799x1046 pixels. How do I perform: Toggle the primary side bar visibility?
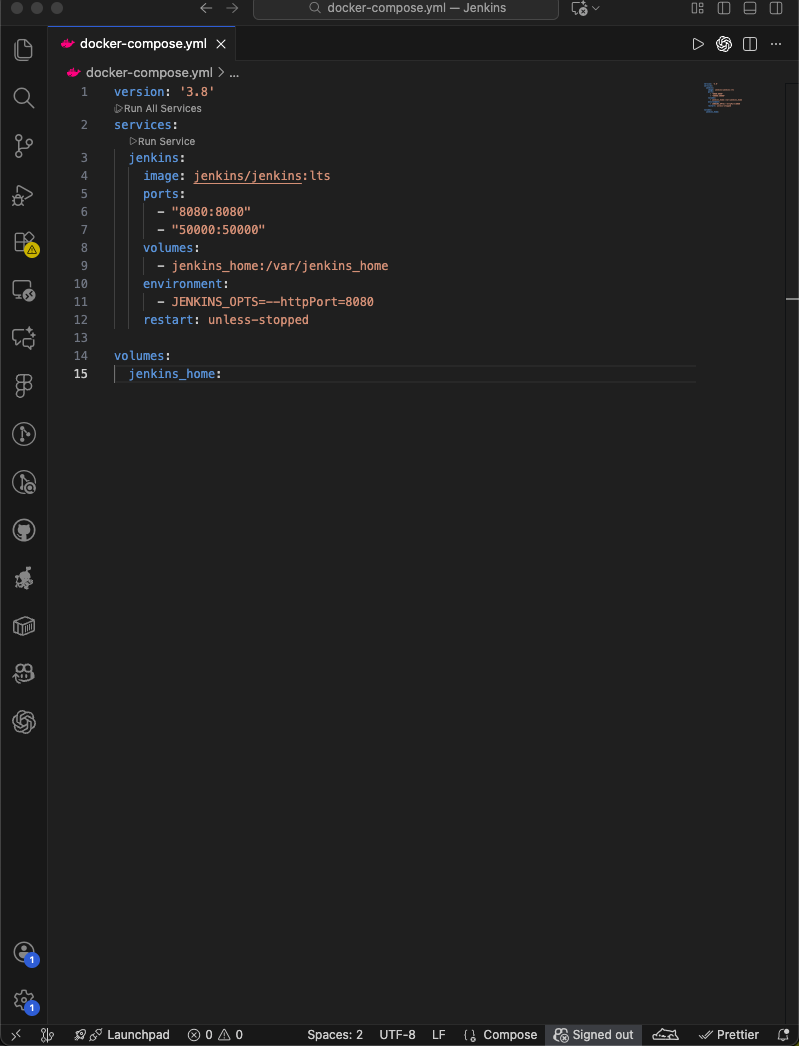(x=724, y=8)
